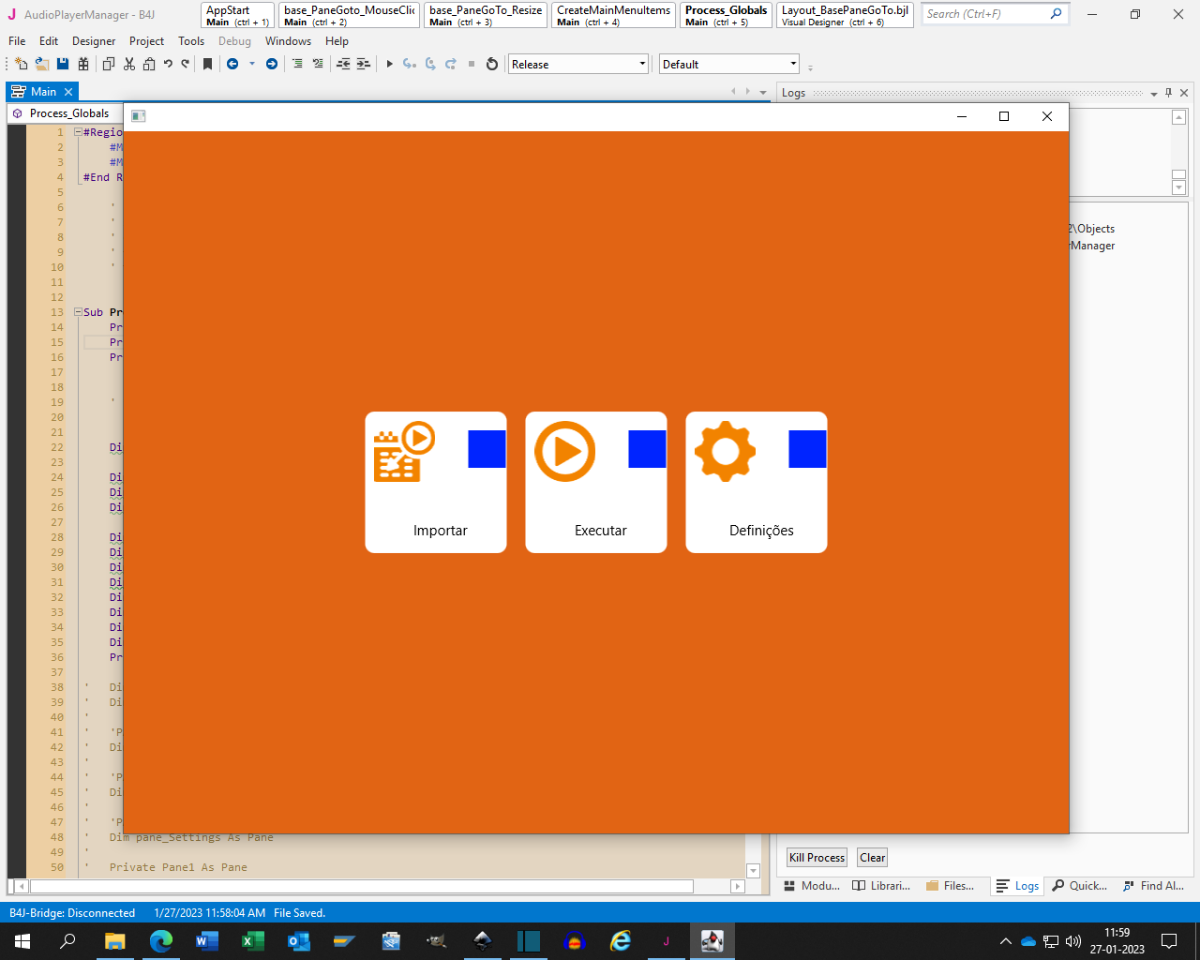This screenshot has height=960, width=1200.
Task: Click the Undo arrow in toolbar
Action: pyautogui.click(x=168, y=64)
